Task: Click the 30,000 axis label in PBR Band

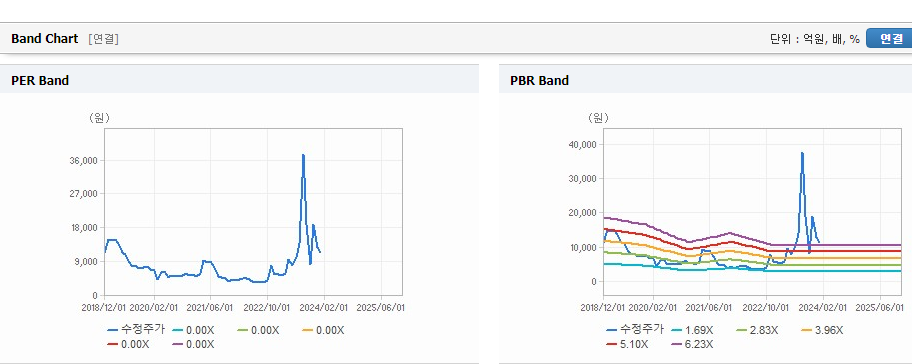Action: click(x=583, y=179)
